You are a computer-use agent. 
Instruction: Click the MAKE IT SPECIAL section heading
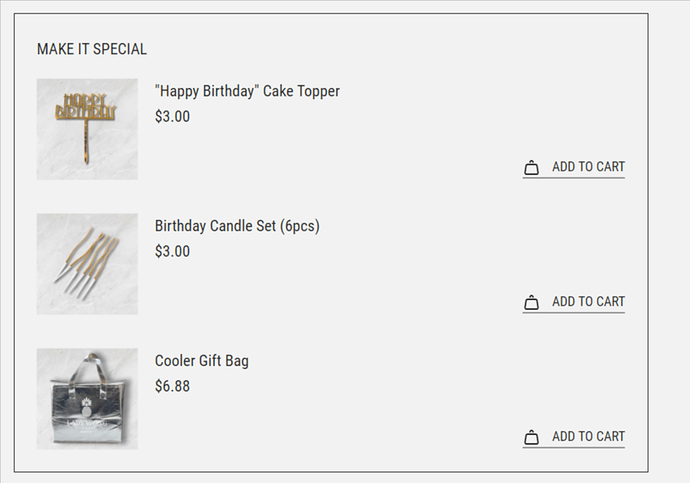(x=92, y=49)
